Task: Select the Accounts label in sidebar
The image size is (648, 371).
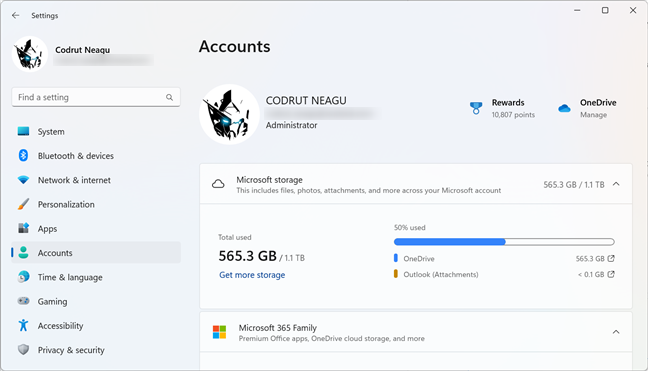Action: [x=55, y=253]
